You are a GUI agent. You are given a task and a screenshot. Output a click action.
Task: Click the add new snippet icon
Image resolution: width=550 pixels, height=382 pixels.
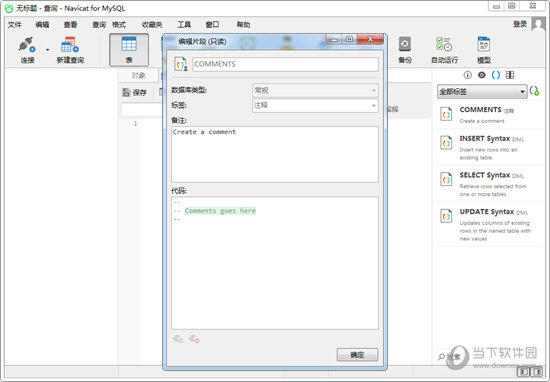(535, 91)
